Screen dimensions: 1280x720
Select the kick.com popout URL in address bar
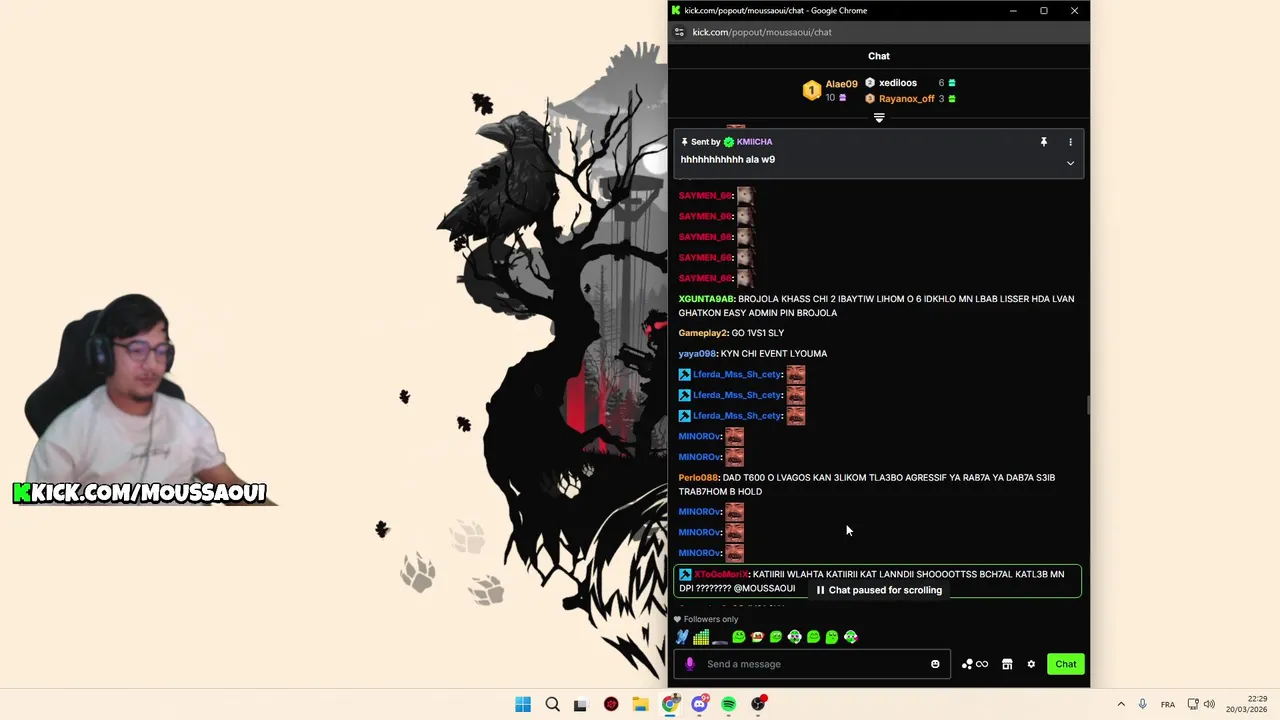point(762,32)
